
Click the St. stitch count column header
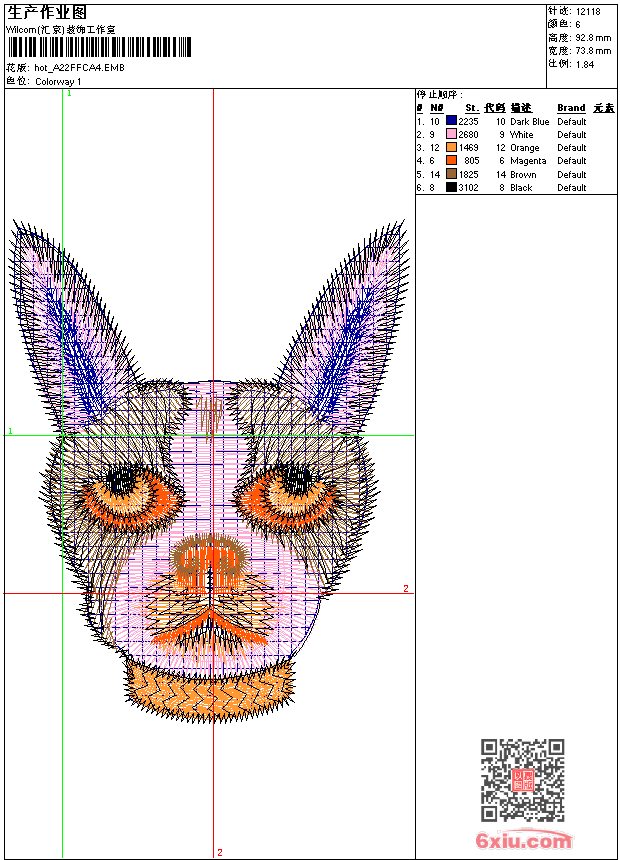pos(471,108)
